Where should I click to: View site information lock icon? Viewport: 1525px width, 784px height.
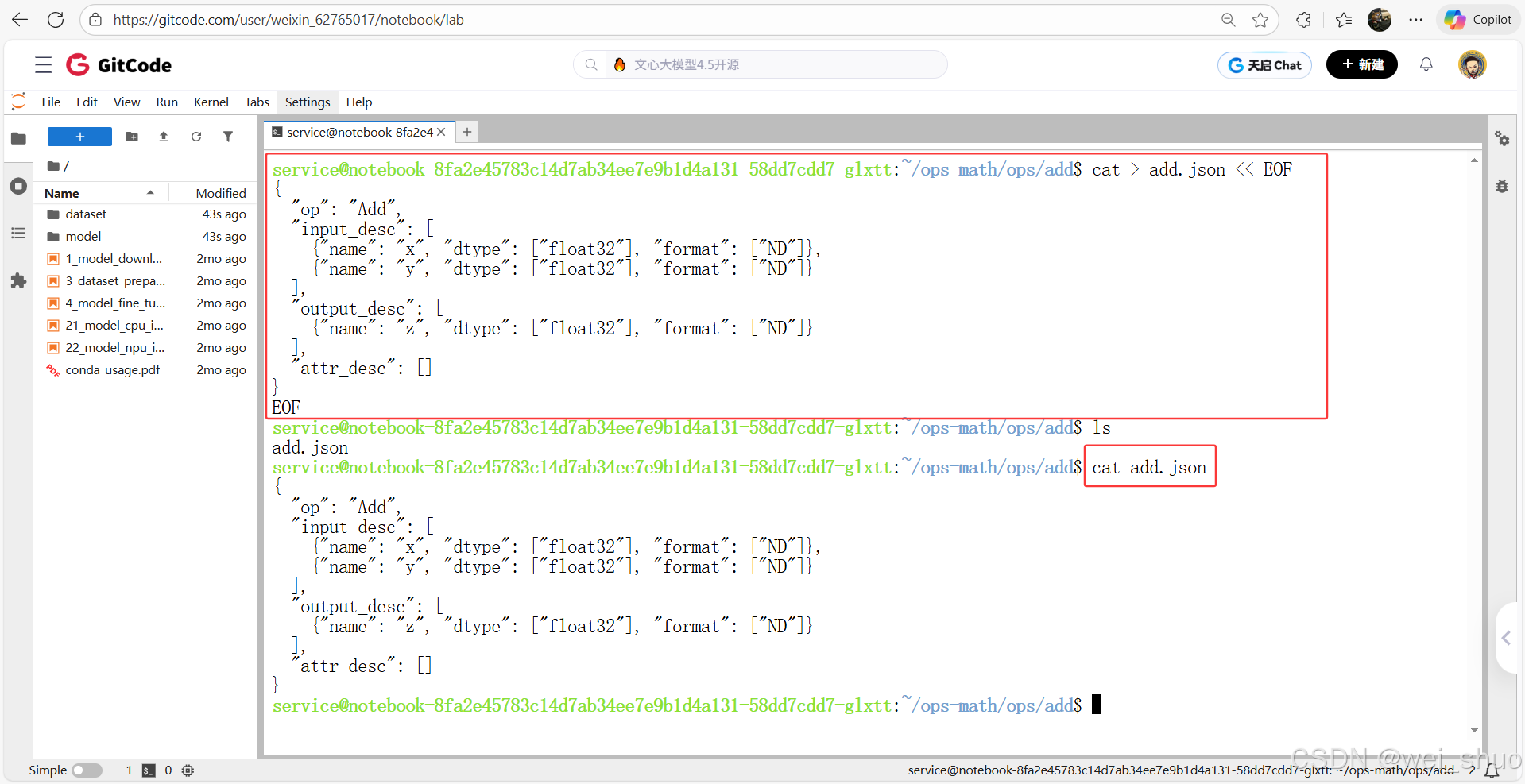click(95, 20)
